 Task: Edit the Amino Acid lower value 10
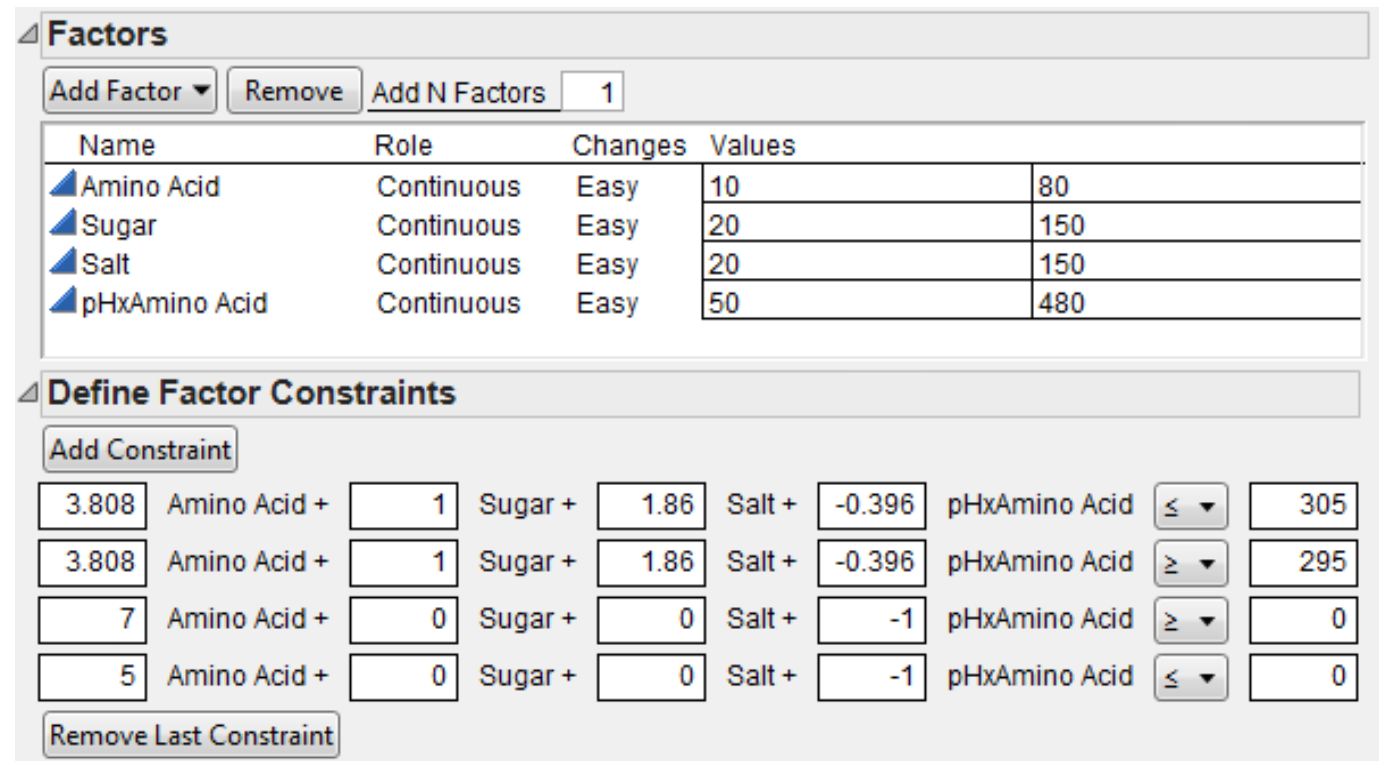tap(866, 186)
